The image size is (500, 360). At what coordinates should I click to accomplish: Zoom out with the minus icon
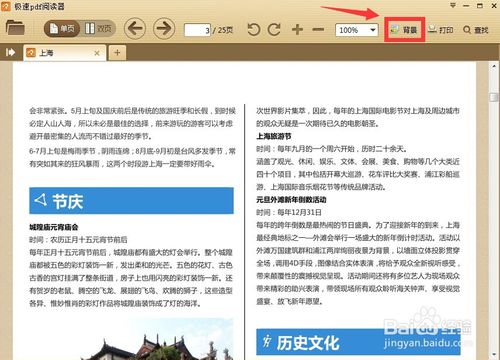click(318, 30)
